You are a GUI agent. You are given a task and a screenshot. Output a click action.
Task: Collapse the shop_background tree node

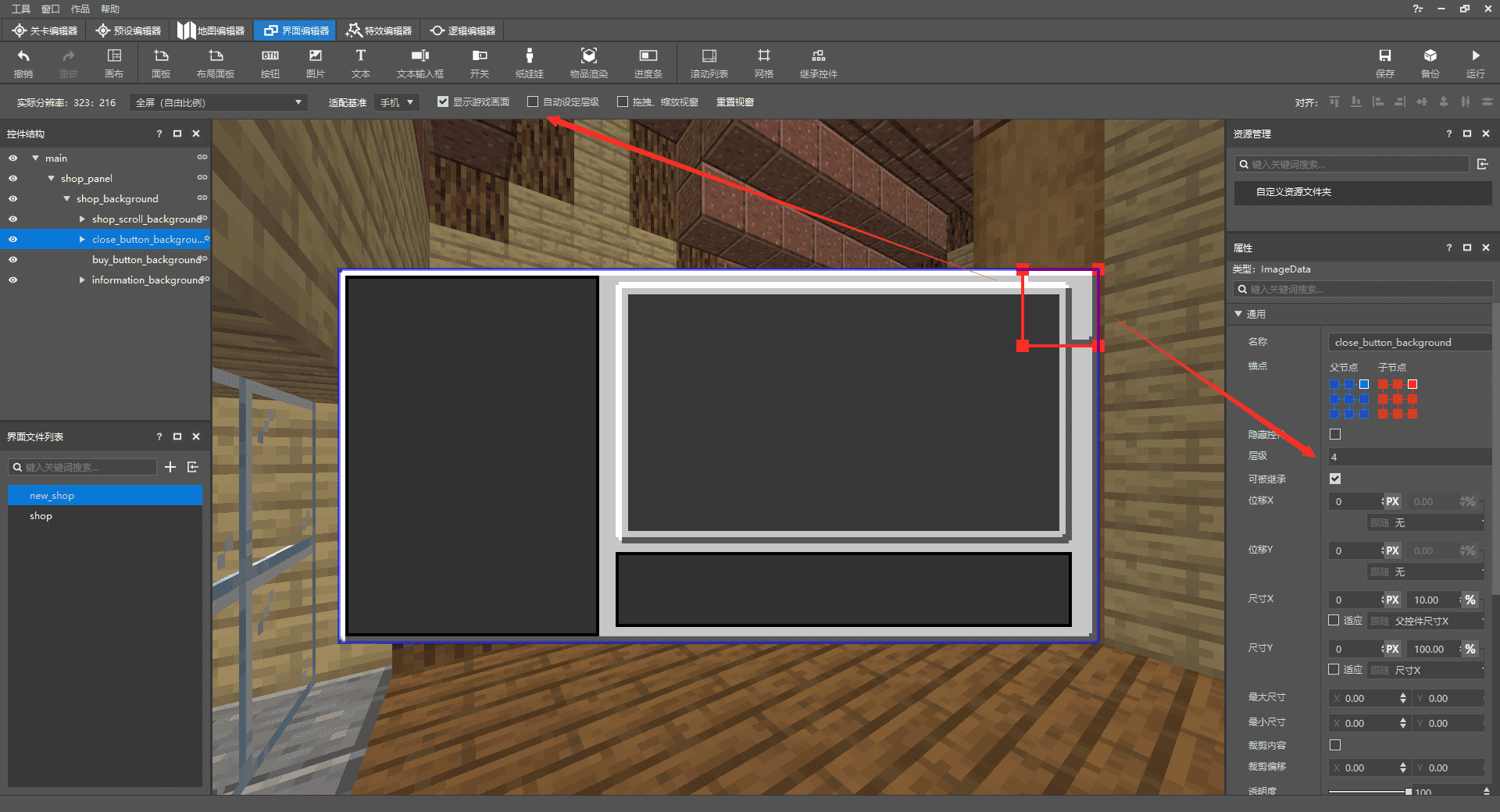pos(66,198)
